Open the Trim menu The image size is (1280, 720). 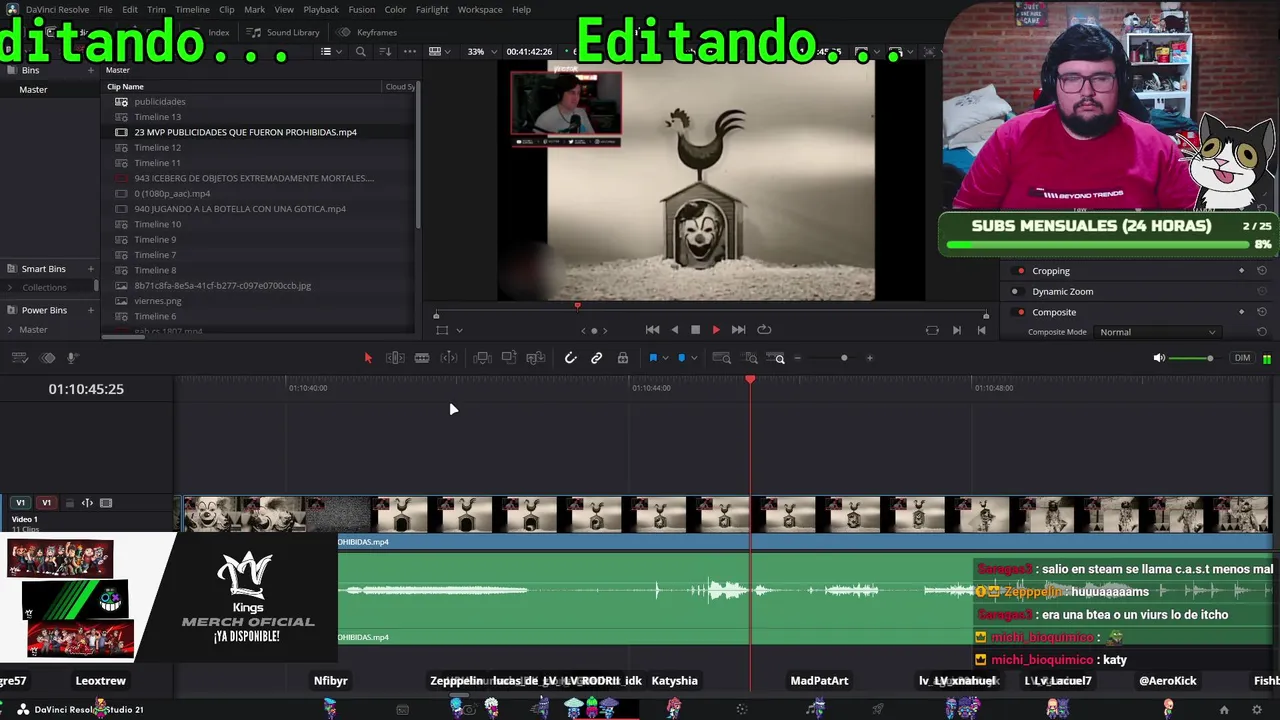[156, 10]
